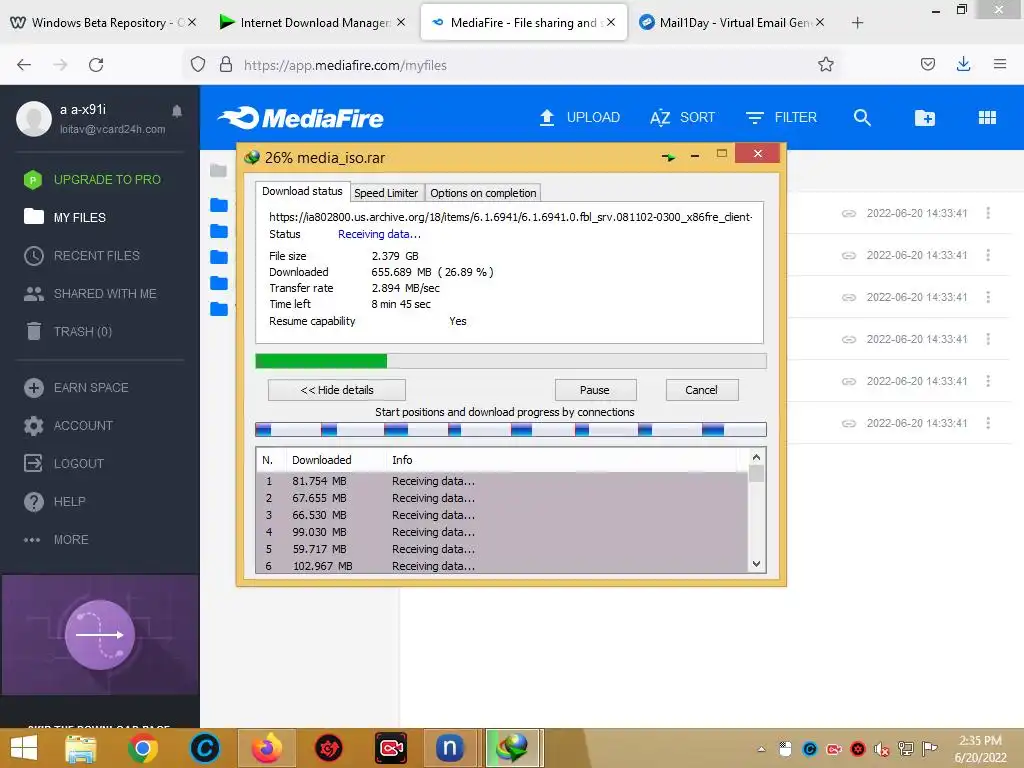This screenshot has height=768, width=1024.
Task: Select UPGRADE TO PRO in the sidebar
Action: [x=92, y=180]
